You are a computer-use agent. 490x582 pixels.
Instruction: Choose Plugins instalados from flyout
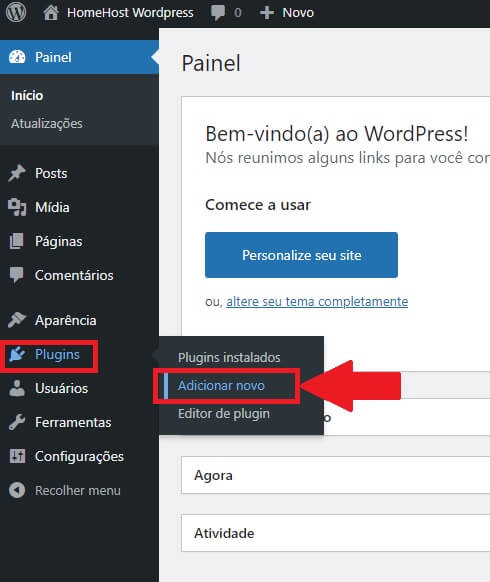click(x=229, y=357)
